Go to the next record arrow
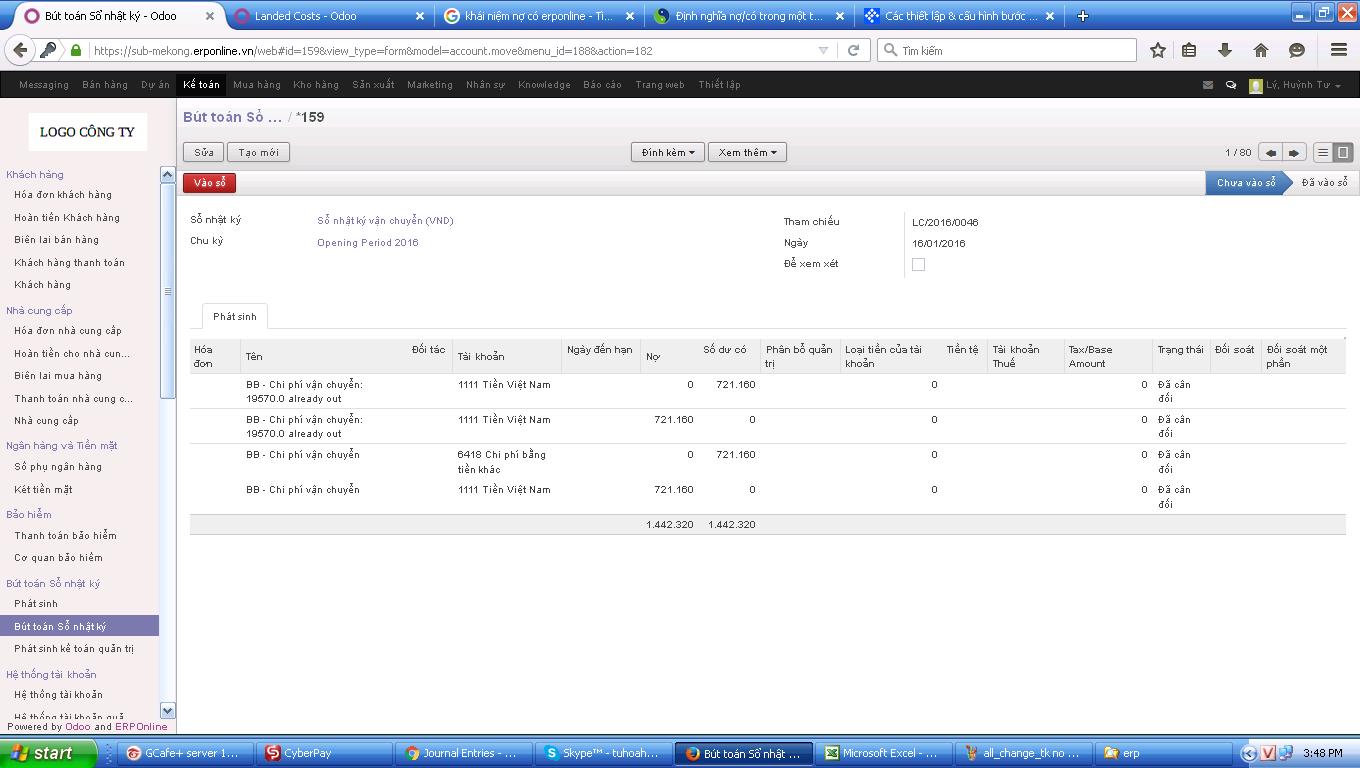The height and width of the screenshot is (768, 1360). [1294, 152]
